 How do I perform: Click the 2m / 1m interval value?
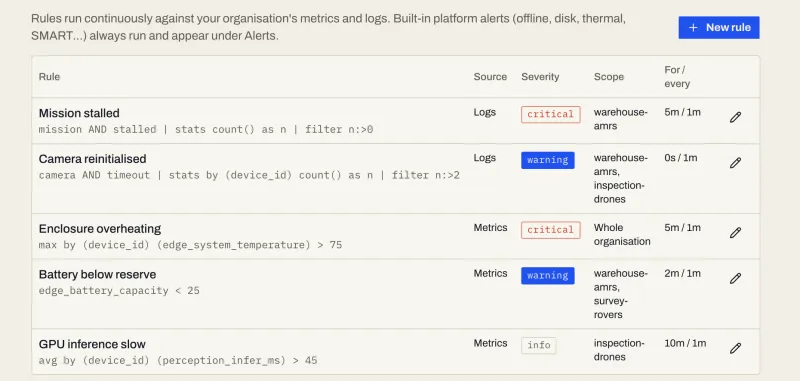pyautogui.click(x=682, y=273)
